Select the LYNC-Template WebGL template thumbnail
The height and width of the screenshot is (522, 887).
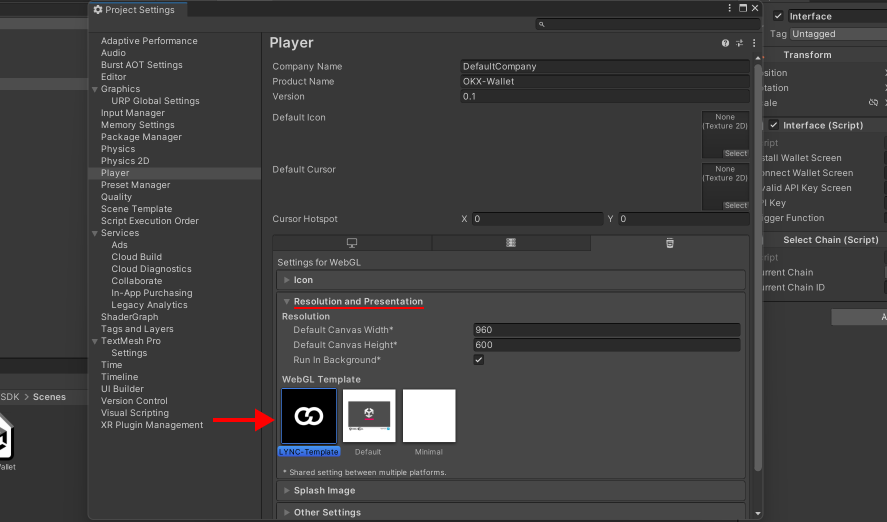309,416
